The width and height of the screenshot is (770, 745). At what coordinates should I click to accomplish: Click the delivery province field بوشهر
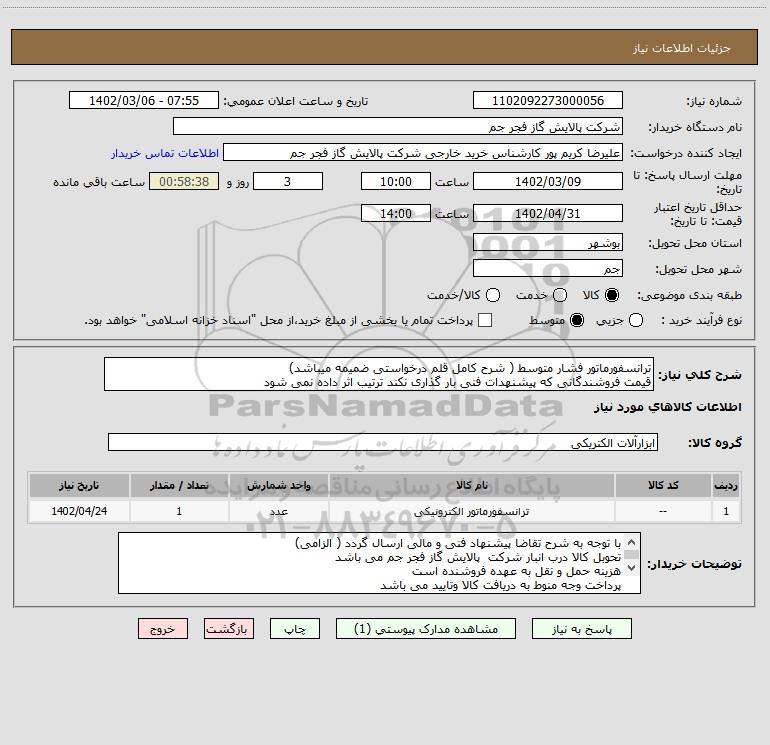pyautogui.click(x=548, y=242)
